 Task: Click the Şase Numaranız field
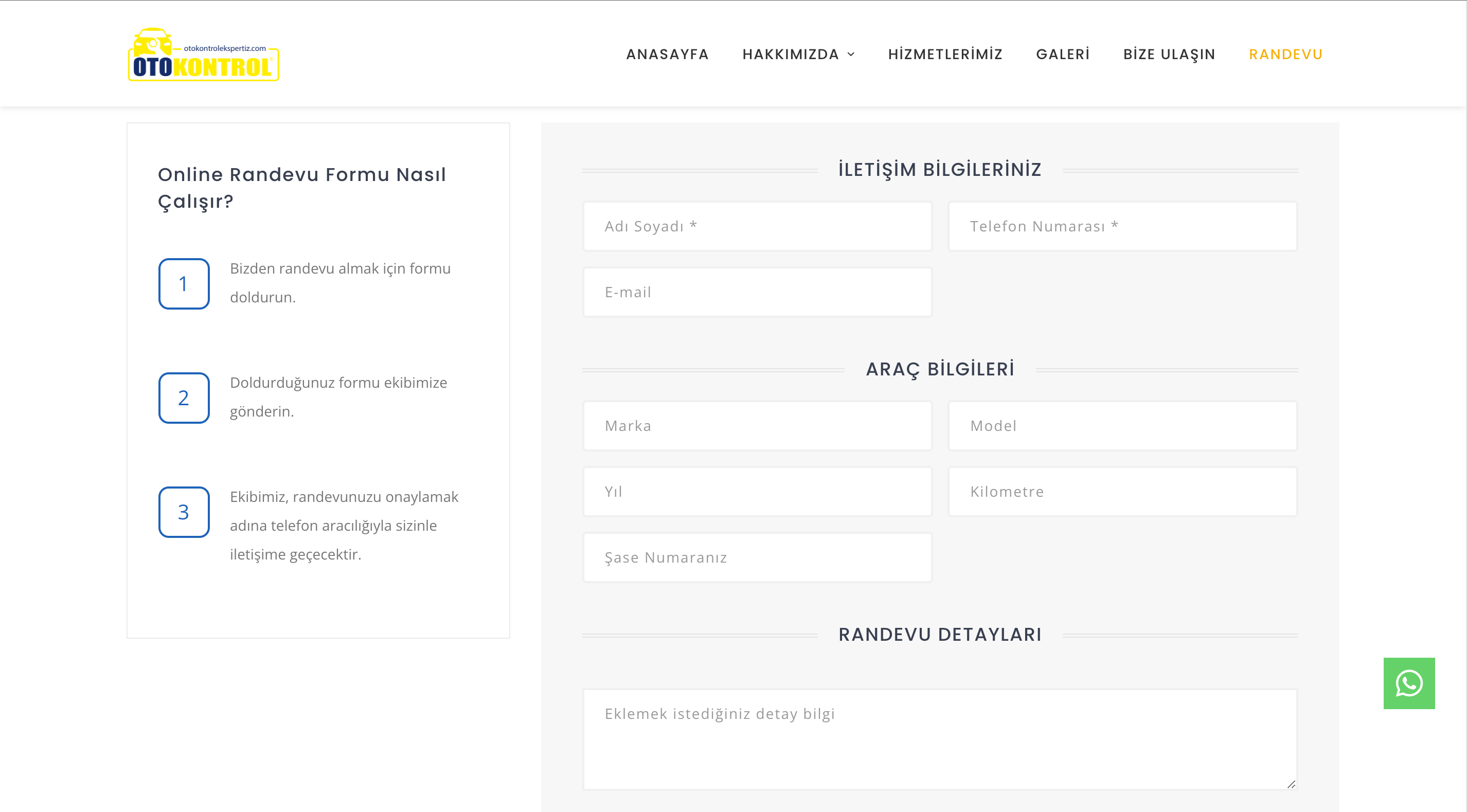click(757, 557)
